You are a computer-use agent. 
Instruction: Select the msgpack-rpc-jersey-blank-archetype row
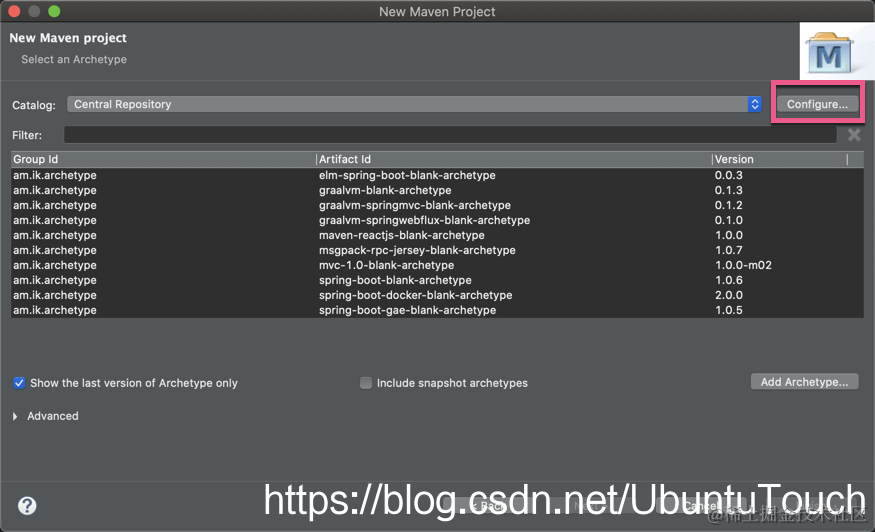437,251
